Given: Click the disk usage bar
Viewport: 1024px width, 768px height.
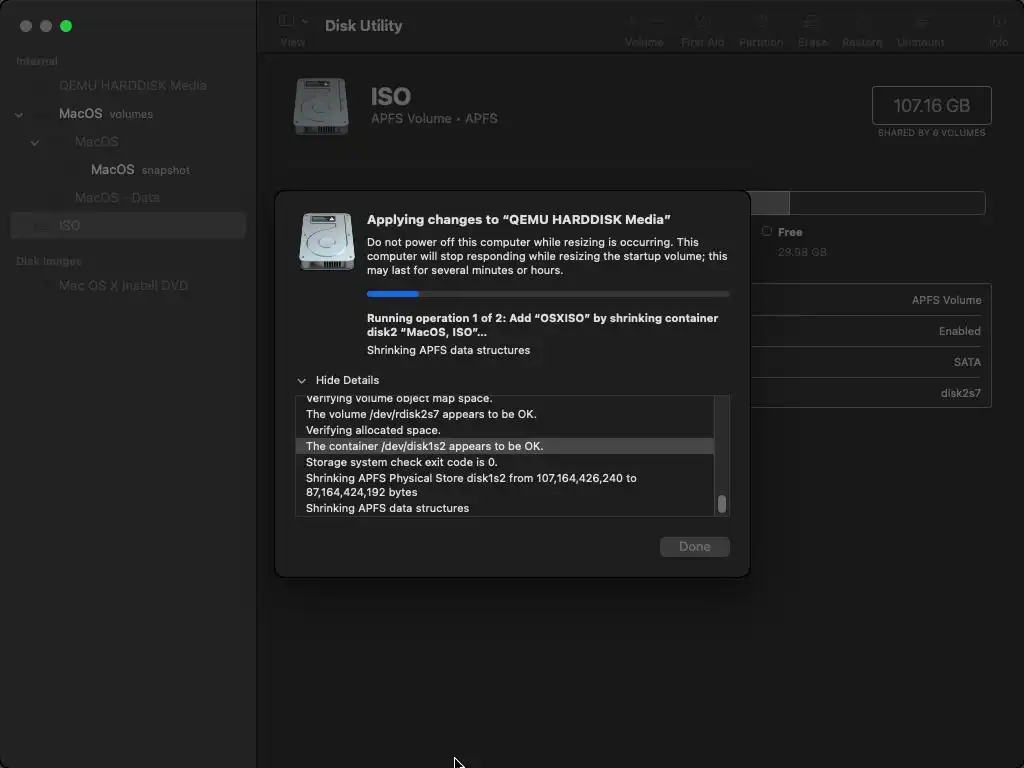Looking at the screenshot, I should pyautogui.click(x=867, y=203).
